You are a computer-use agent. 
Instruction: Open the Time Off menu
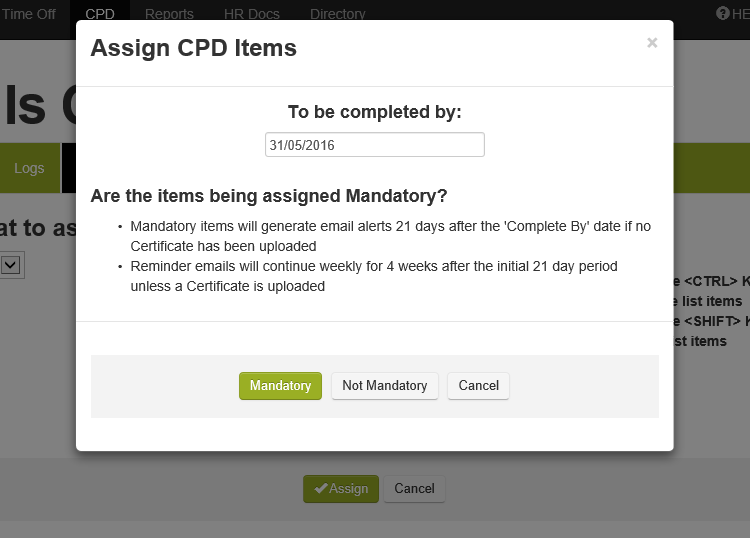coord(29,14)
